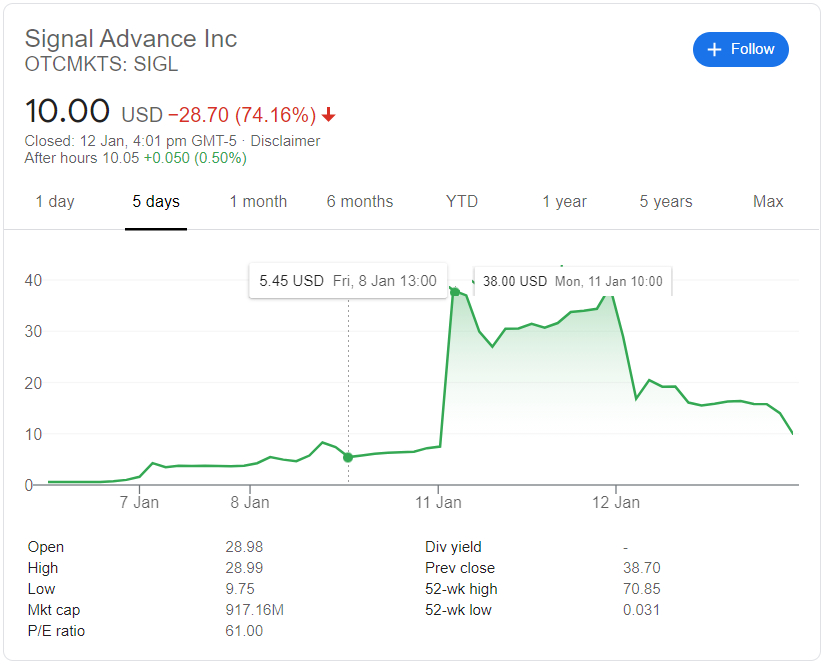Click the plus icon on Follow
Image resolution: width=823 pixels, height=665 pixels.
tap(714, 49)
